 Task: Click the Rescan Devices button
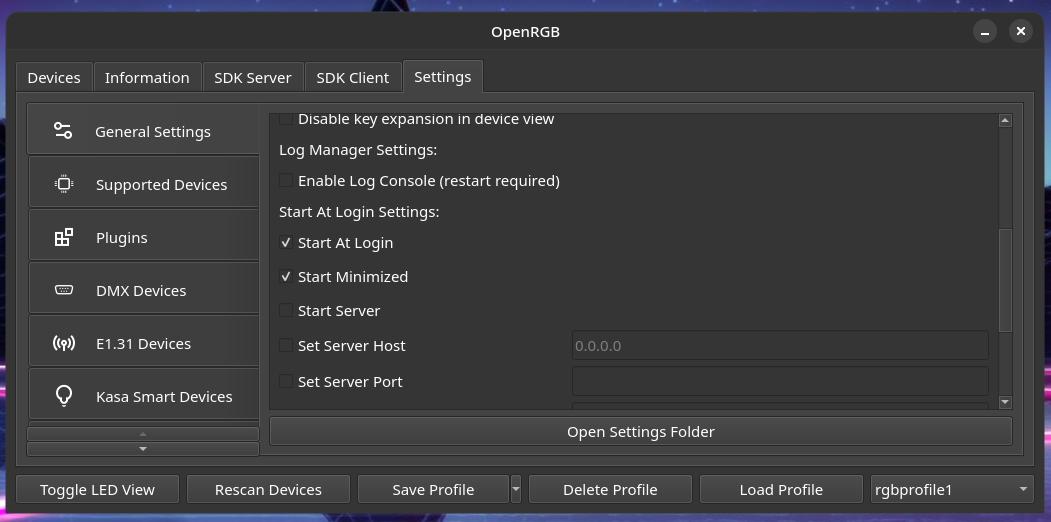[x=268, y=489]
